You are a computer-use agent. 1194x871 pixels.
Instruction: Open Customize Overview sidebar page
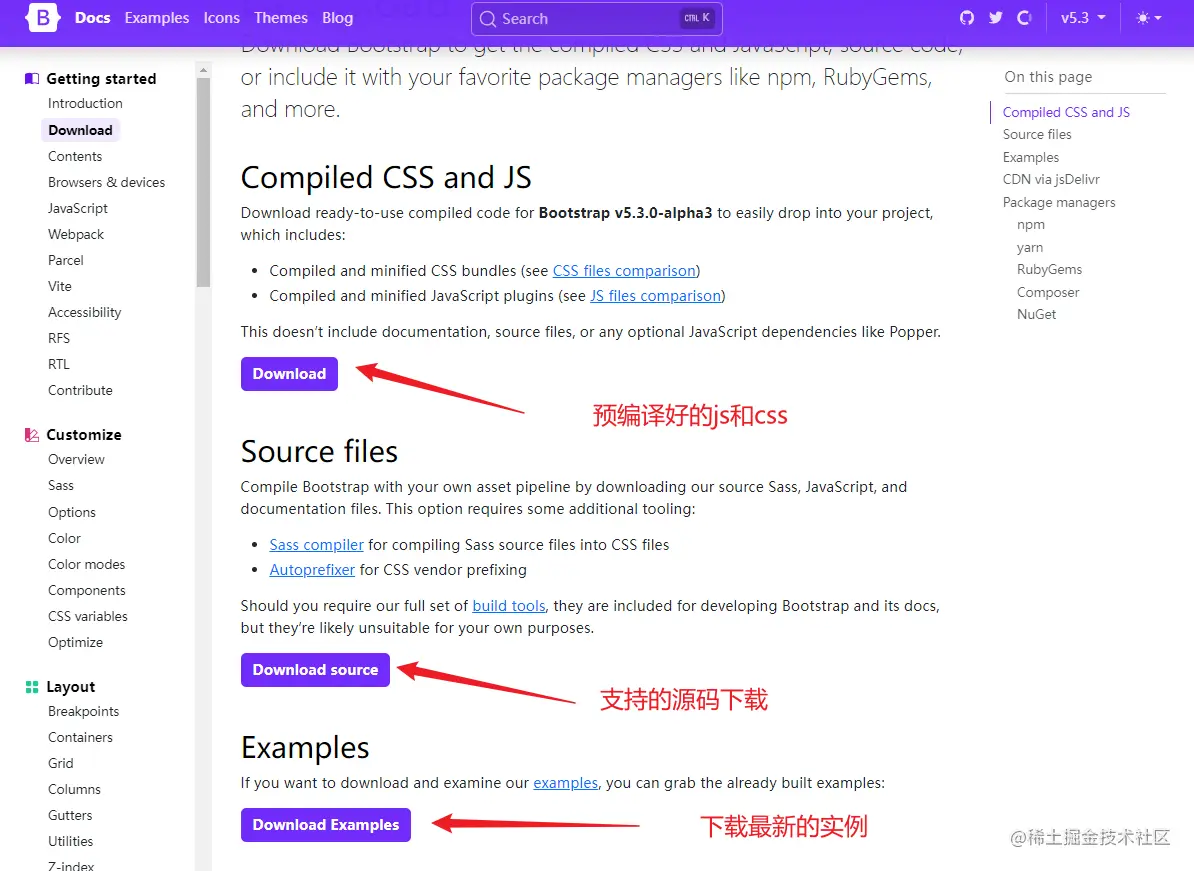pos(76,460)
